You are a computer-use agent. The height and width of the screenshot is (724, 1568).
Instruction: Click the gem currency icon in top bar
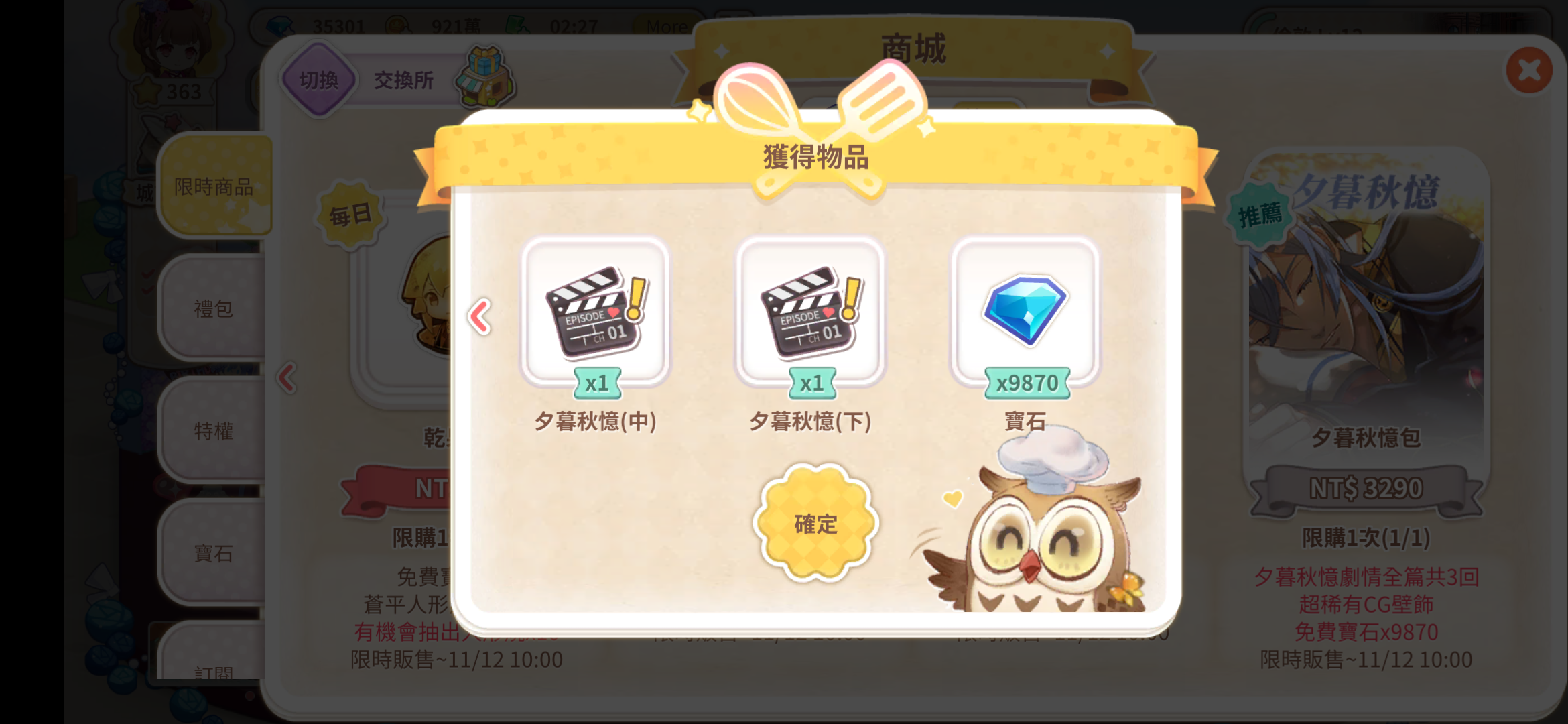281,27
